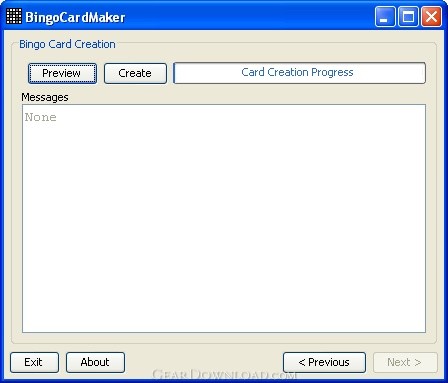448x383 pixels.
Task: Click the Messages label
Action: 45,97
